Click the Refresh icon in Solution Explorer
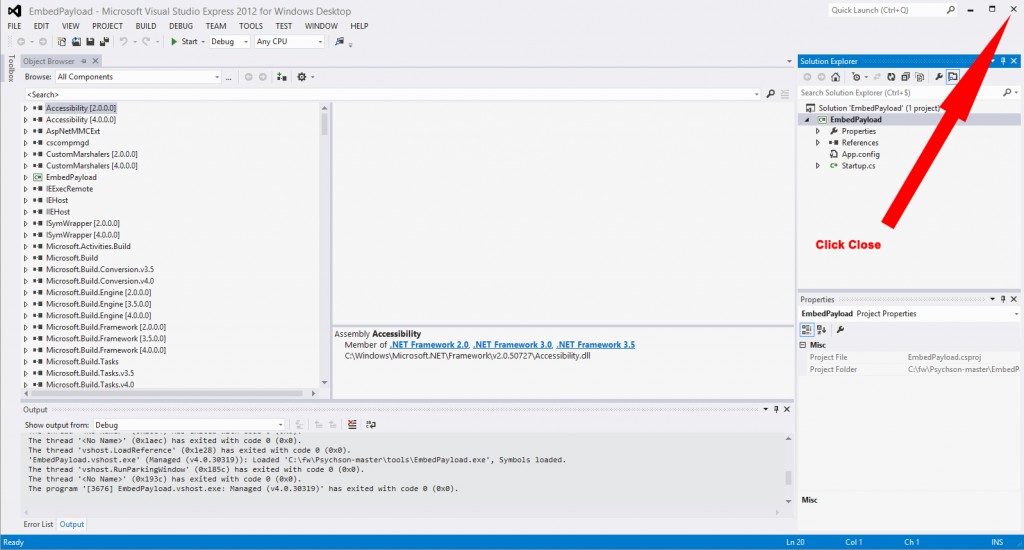 tap(891, 77)
